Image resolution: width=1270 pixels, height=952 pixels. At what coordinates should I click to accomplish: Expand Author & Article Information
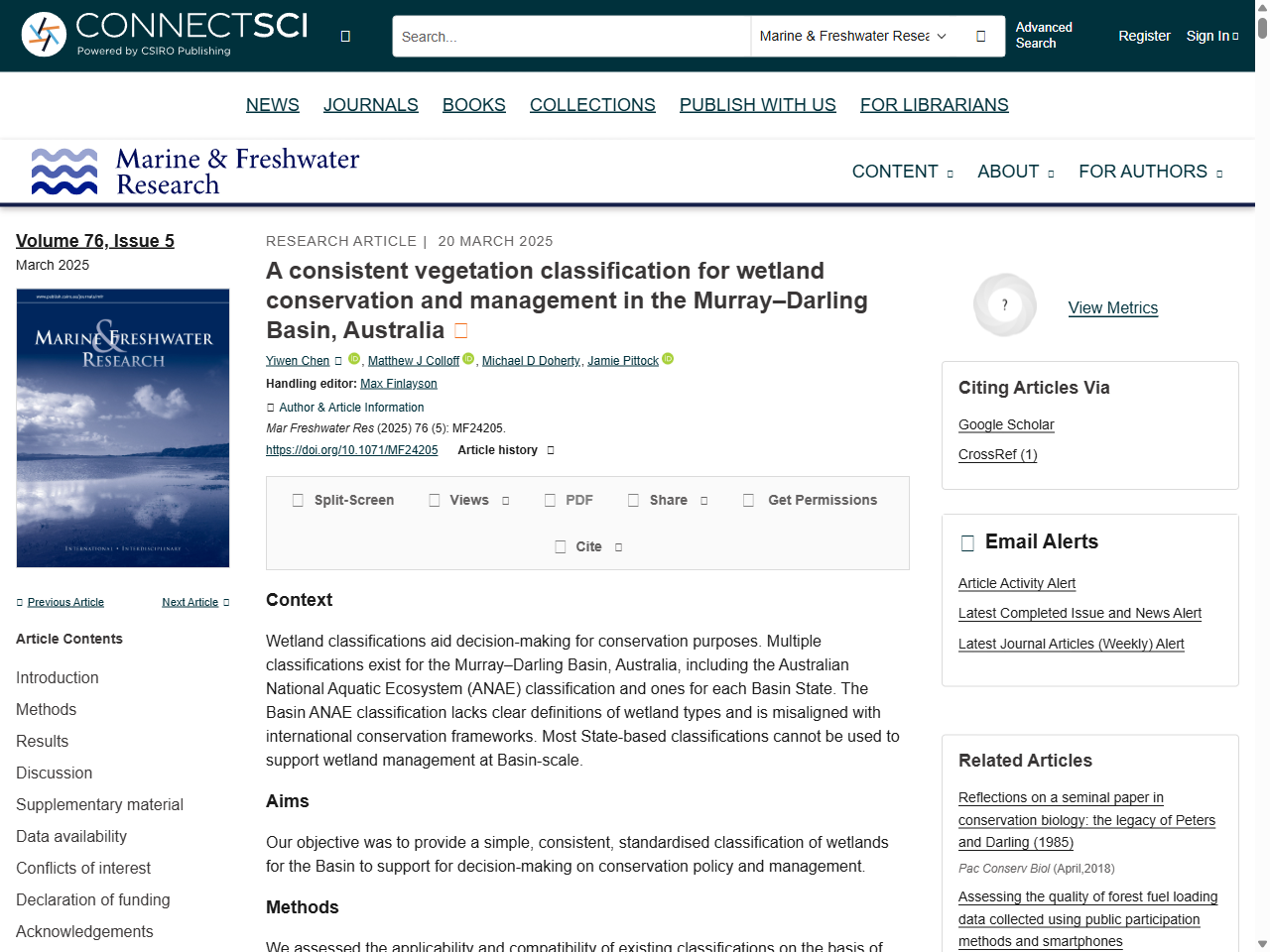click(x=345, y=408)
